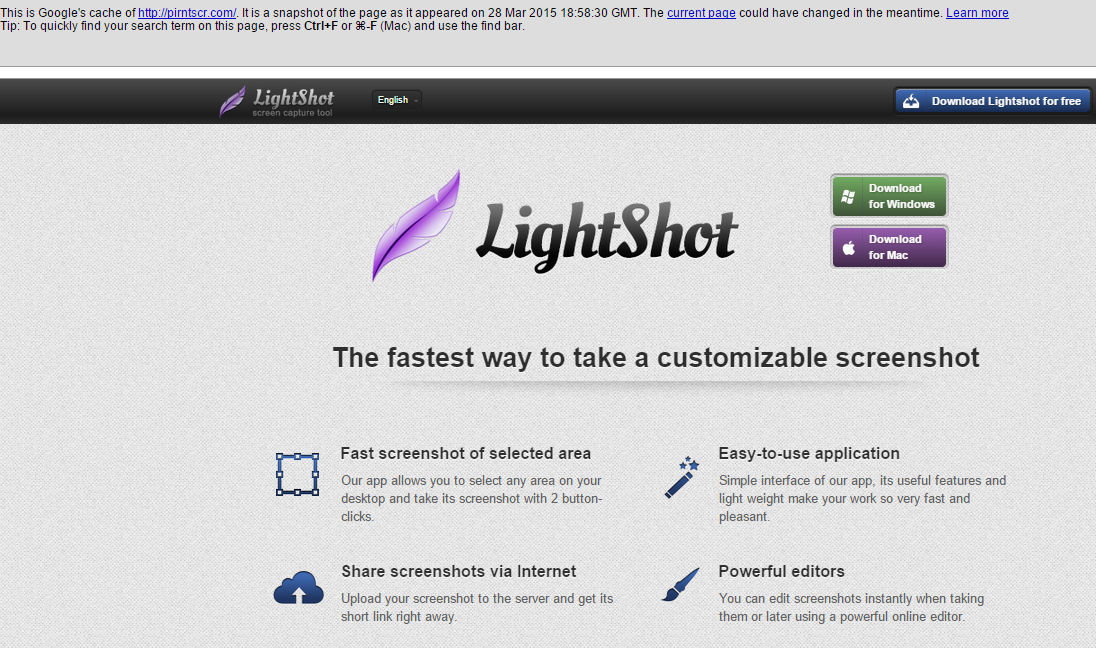This screenshot has height=648, width=1096.
Task: Follow the Learn more link
Action: pyautogui.click(x=977, y=13)
